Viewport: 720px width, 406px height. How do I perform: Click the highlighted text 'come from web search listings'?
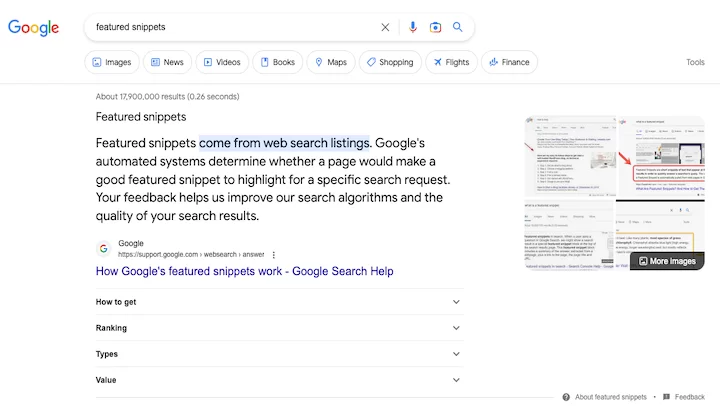pyautogui.click(x=284, y=143)
